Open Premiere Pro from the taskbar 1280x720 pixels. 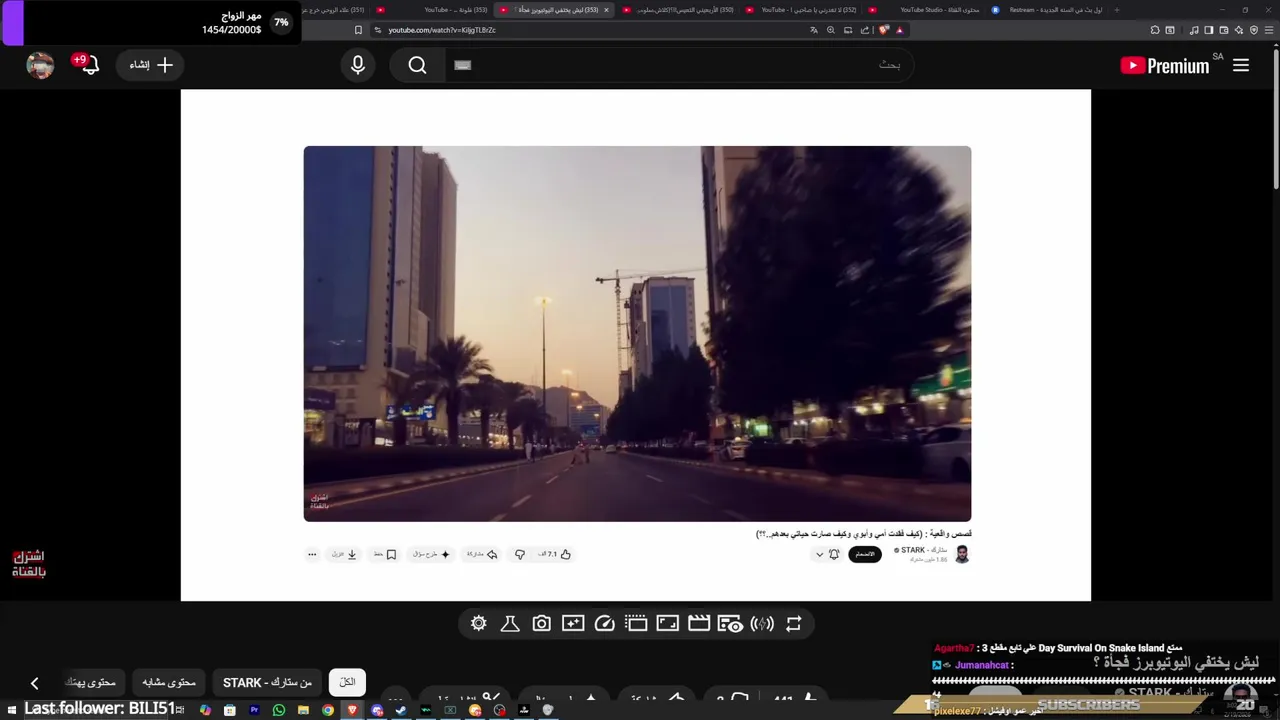tap(254, 710)
